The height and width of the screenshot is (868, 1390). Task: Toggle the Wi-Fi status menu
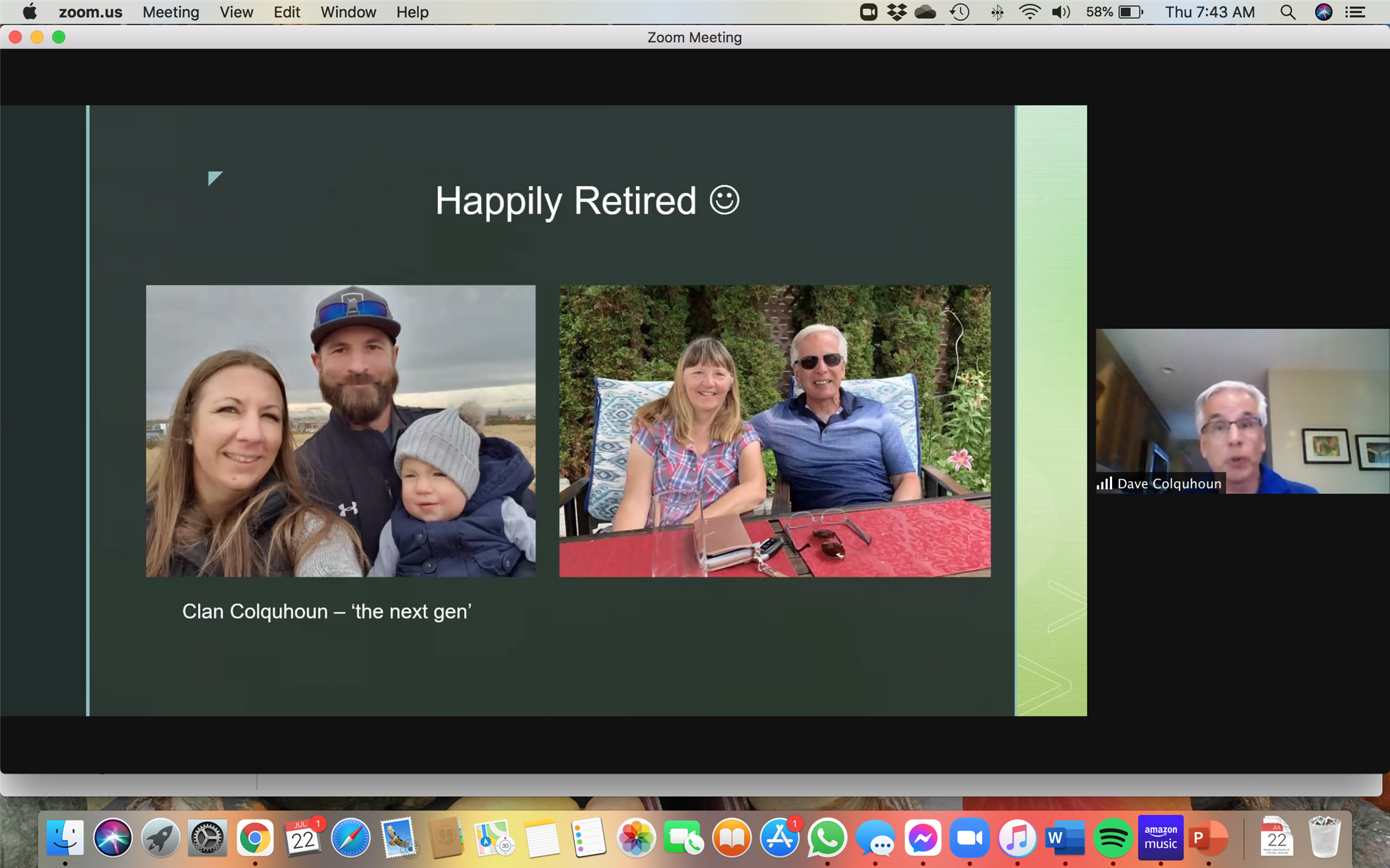point(1029,12)
